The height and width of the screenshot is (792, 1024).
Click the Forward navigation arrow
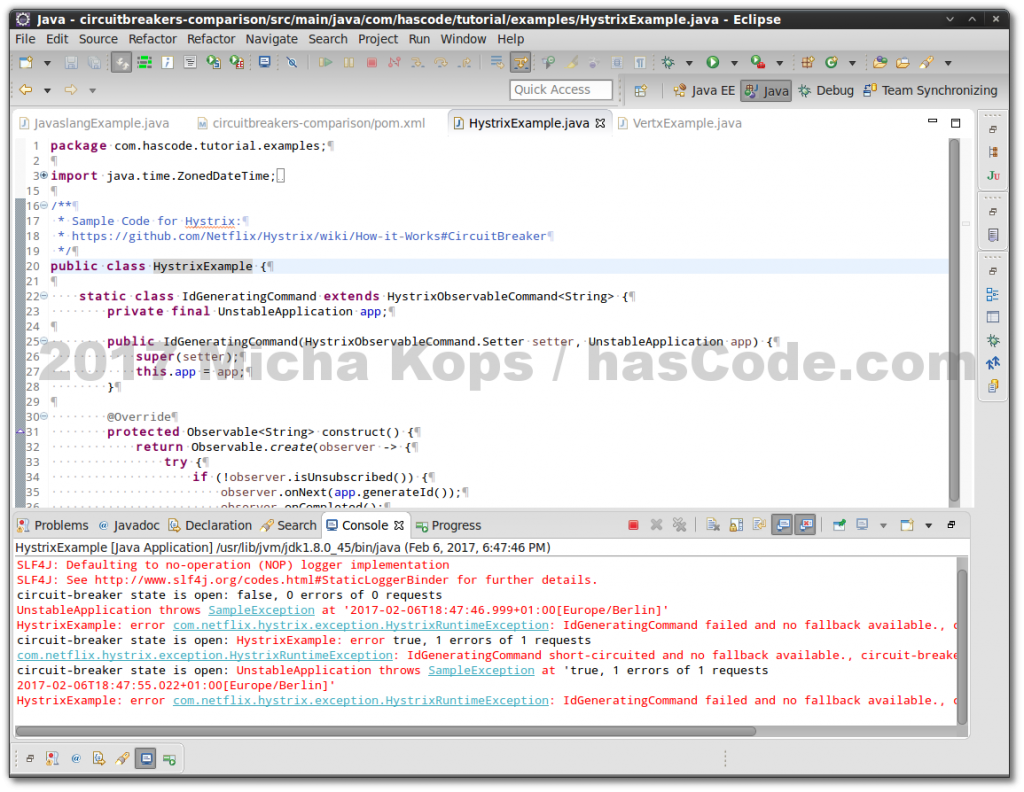coord(71,89)
